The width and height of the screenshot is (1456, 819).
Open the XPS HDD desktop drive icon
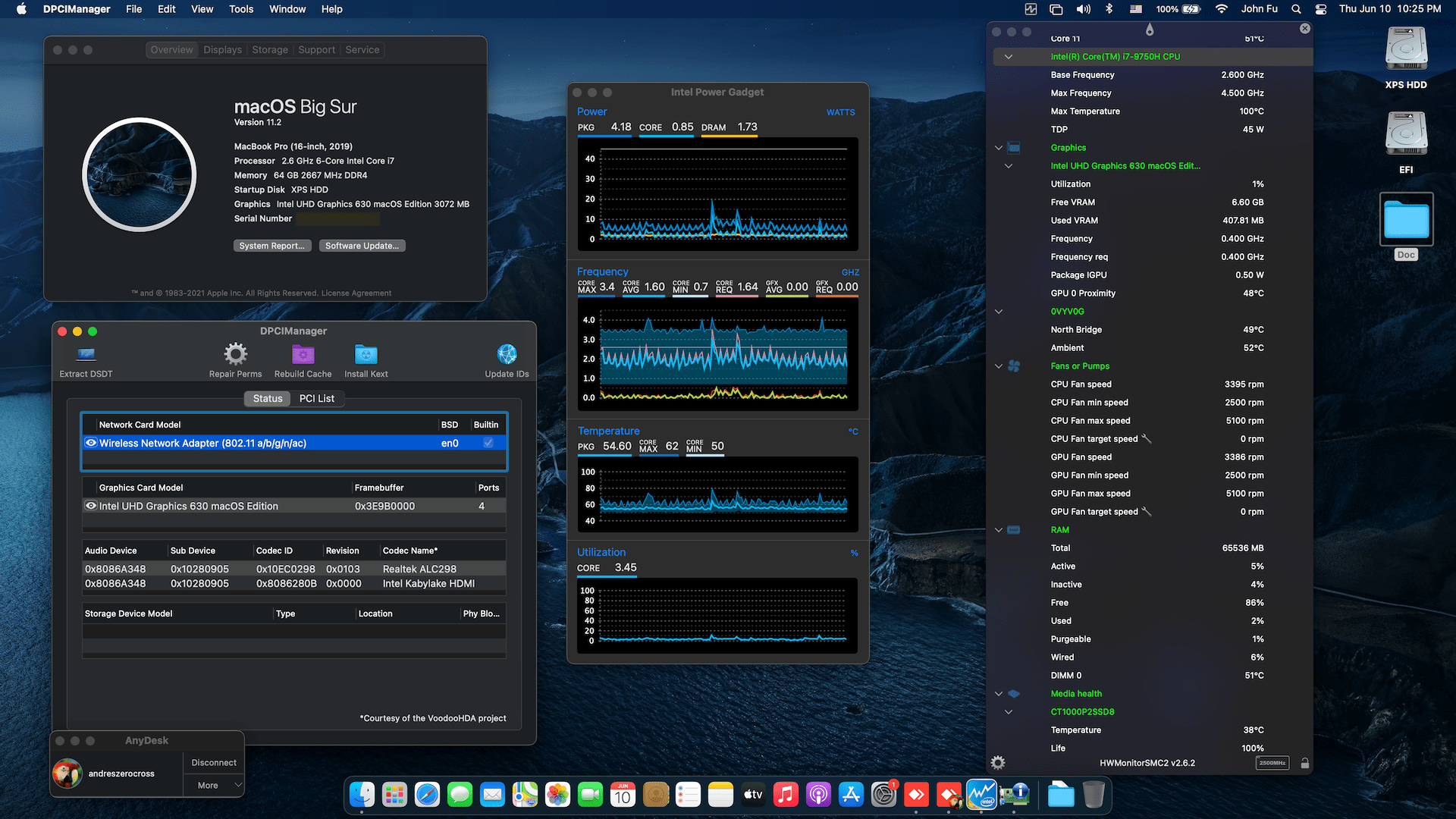[x=1406, y=49]
